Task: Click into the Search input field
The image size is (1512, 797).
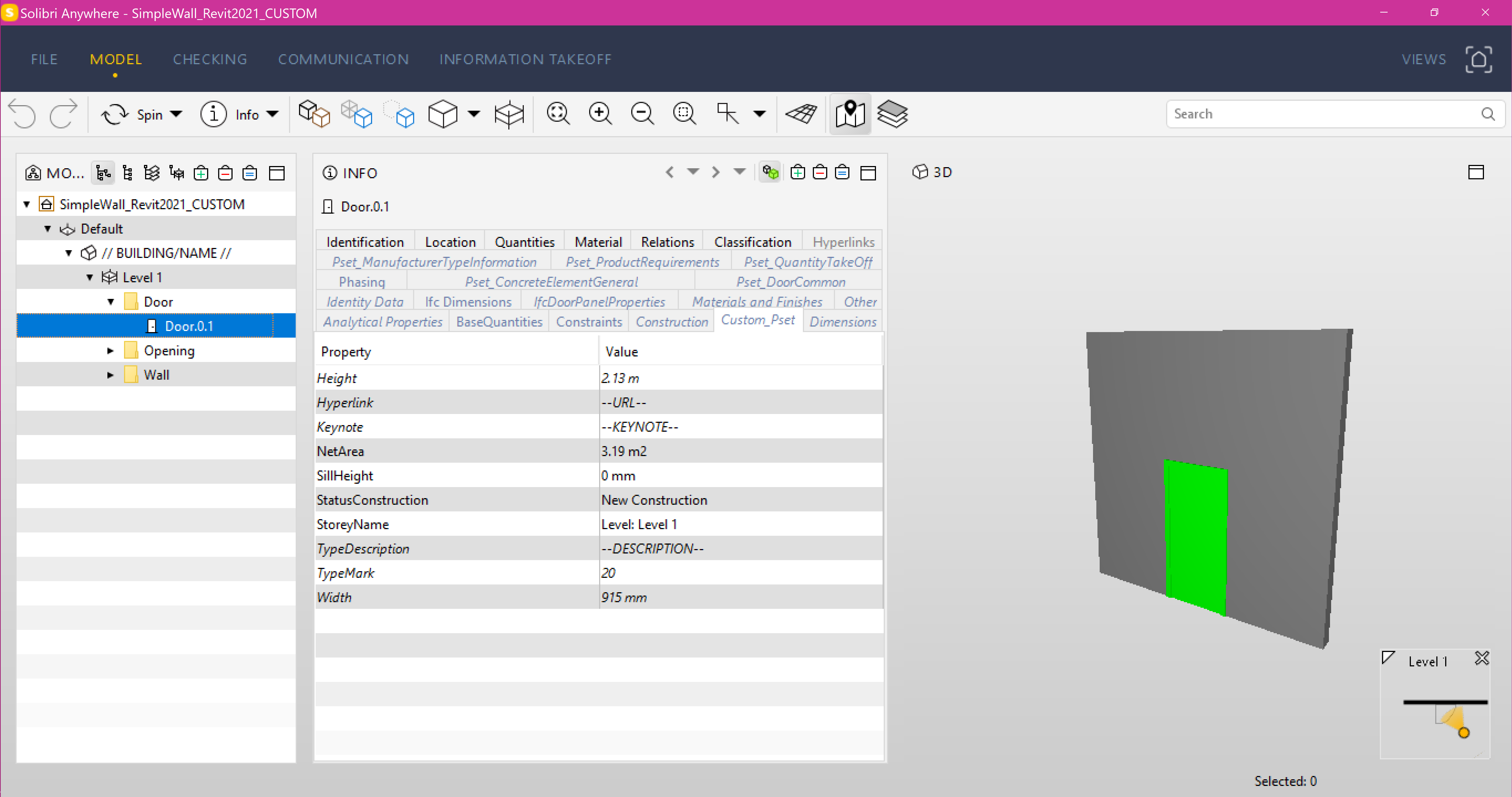Action: tap(1321, 114)
